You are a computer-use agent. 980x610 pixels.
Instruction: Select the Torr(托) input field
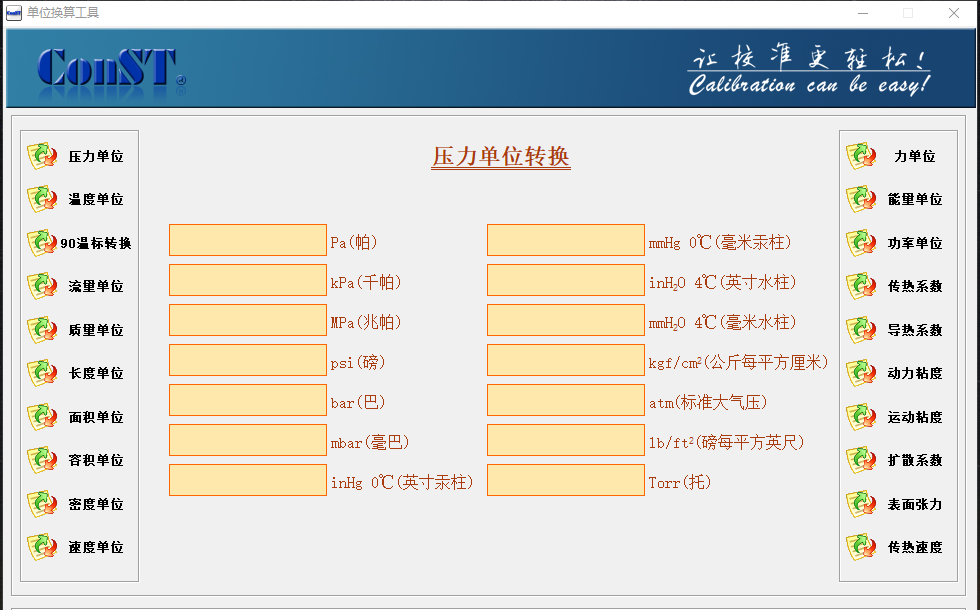tap(566, 480)
